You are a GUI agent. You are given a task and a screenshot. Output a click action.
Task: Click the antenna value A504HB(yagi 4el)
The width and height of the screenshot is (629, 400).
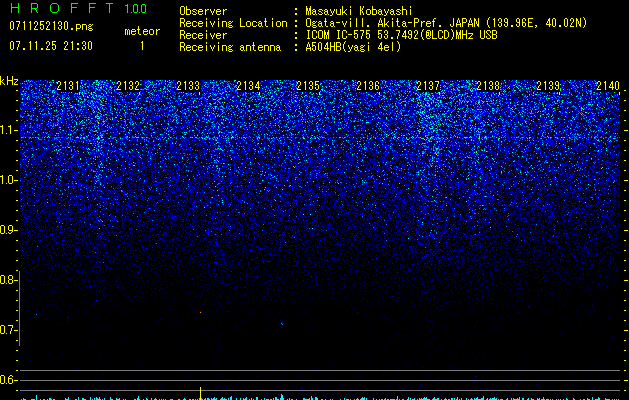(353, 47)
